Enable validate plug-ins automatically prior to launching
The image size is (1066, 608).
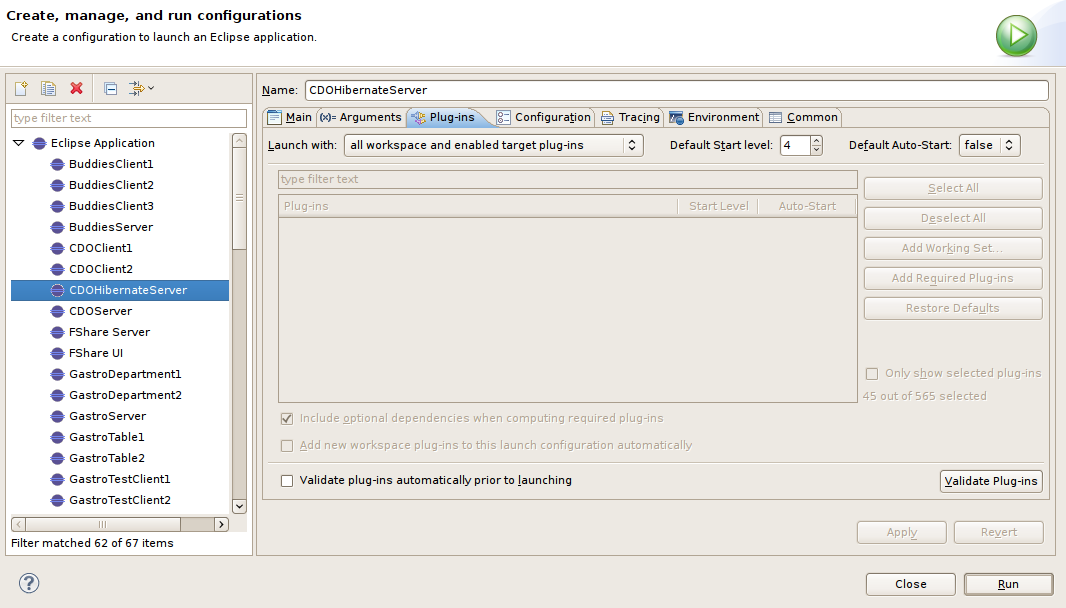[x=287, y=480]
